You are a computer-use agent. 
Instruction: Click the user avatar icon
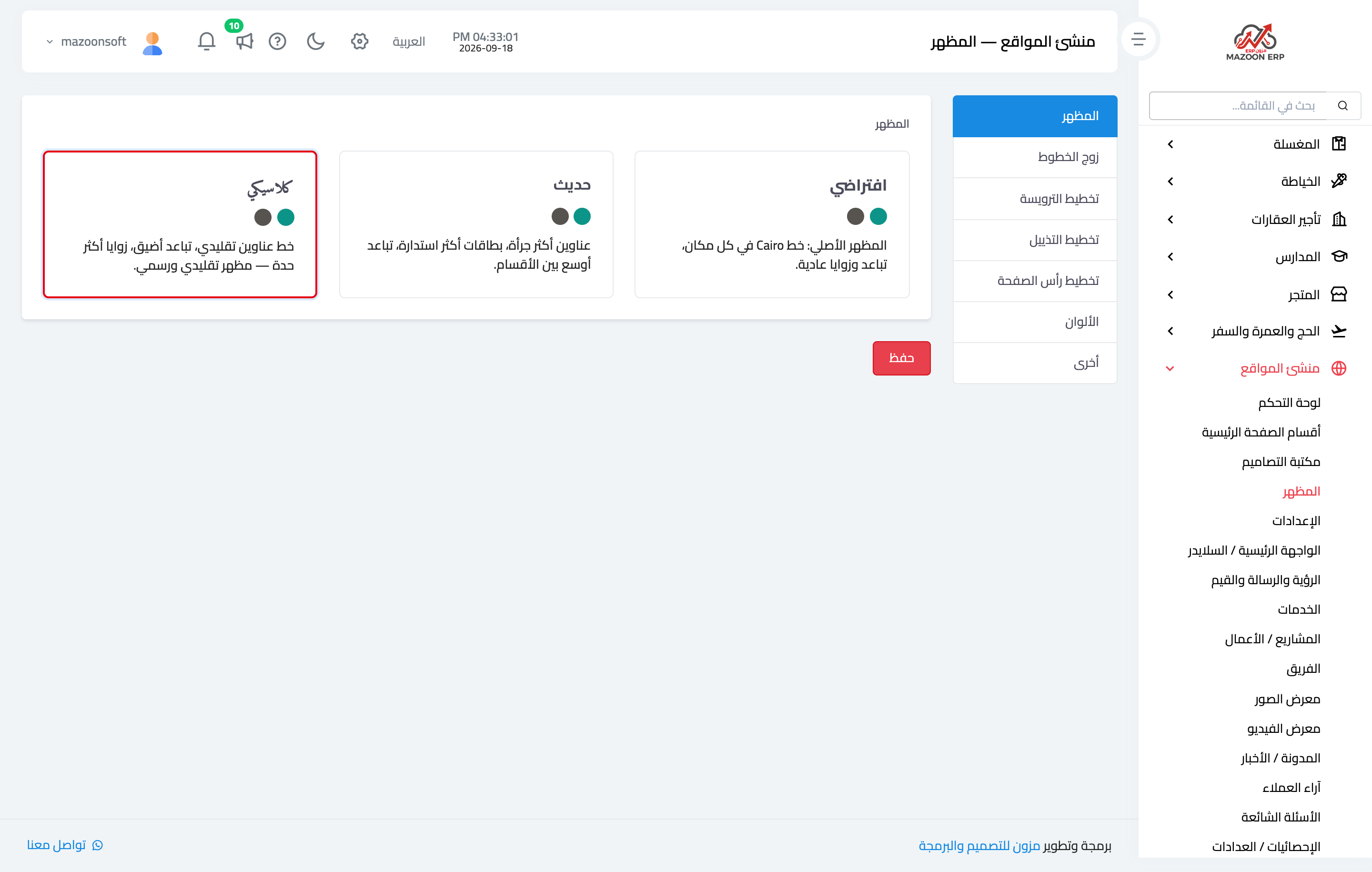[152, 43]
